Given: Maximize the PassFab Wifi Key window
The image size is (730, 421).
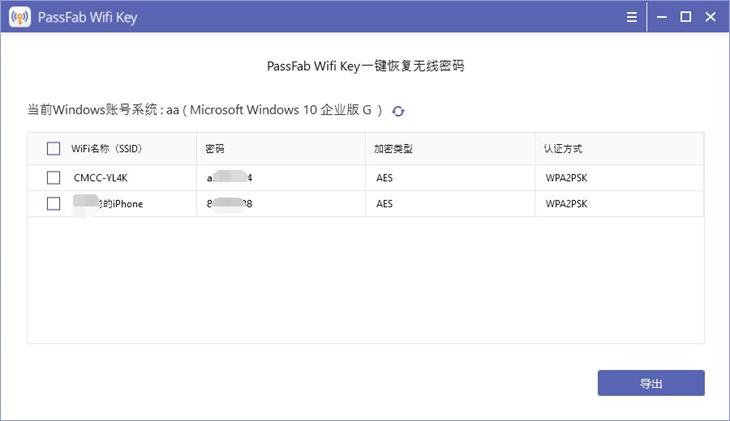Looking at the screenshot, I should tap(685, 17).
